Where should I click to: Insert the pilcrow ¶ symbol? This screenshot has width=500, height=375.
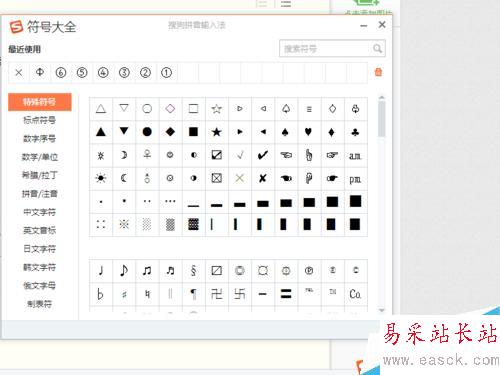[193, 294]
